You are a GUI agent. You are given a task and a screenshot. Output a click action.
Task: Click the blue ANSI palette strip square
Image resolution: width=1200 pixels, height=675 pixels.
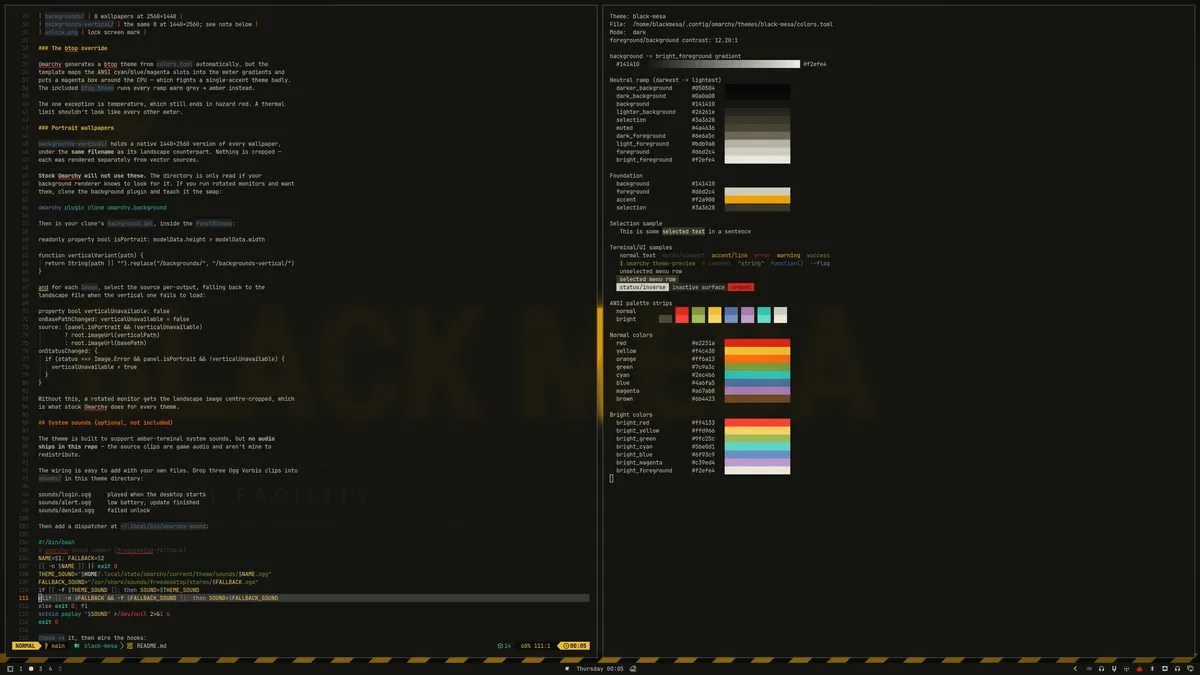coord(731,315)
